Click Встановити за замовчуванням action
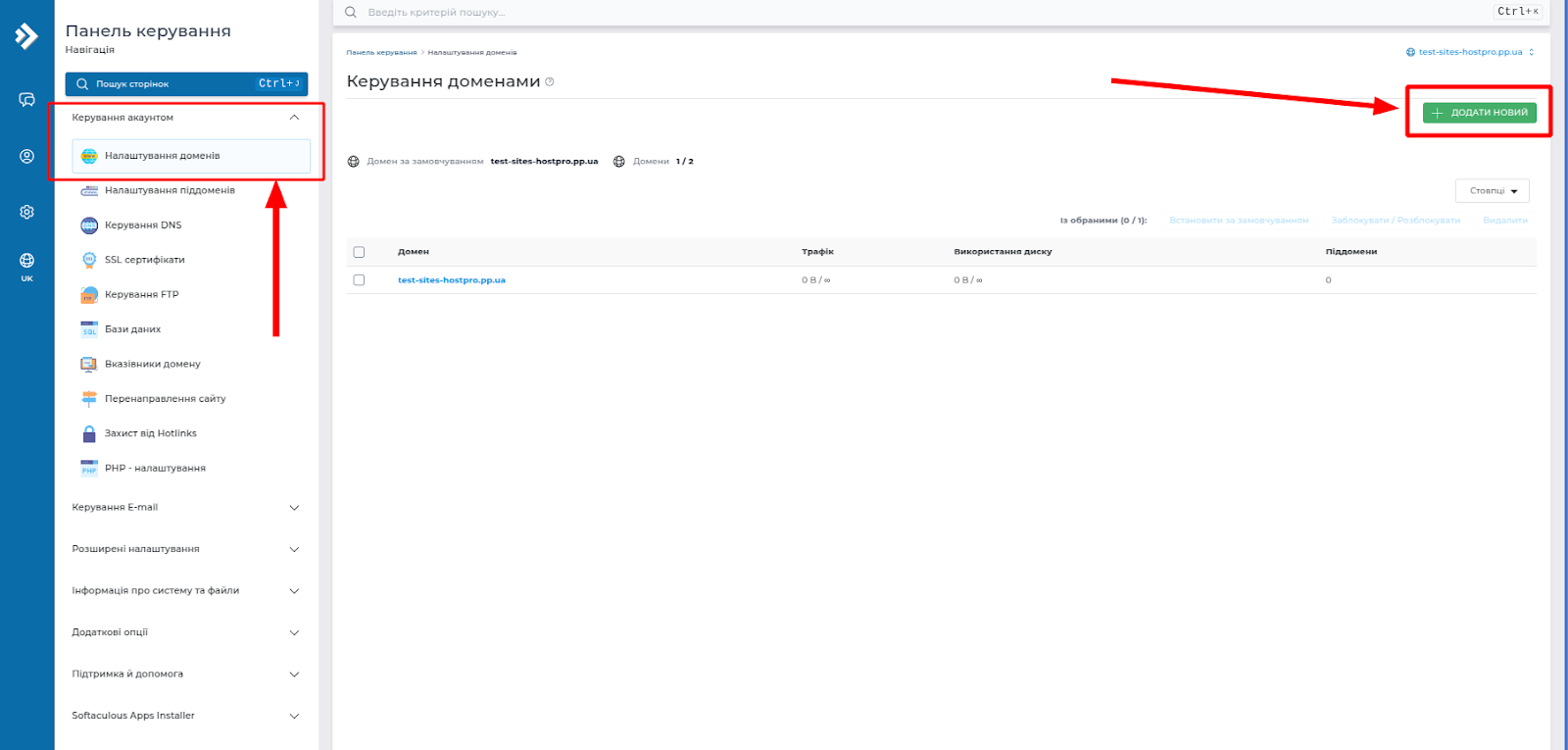This screenshot has width=1568, height=750. click(1239, 221)
